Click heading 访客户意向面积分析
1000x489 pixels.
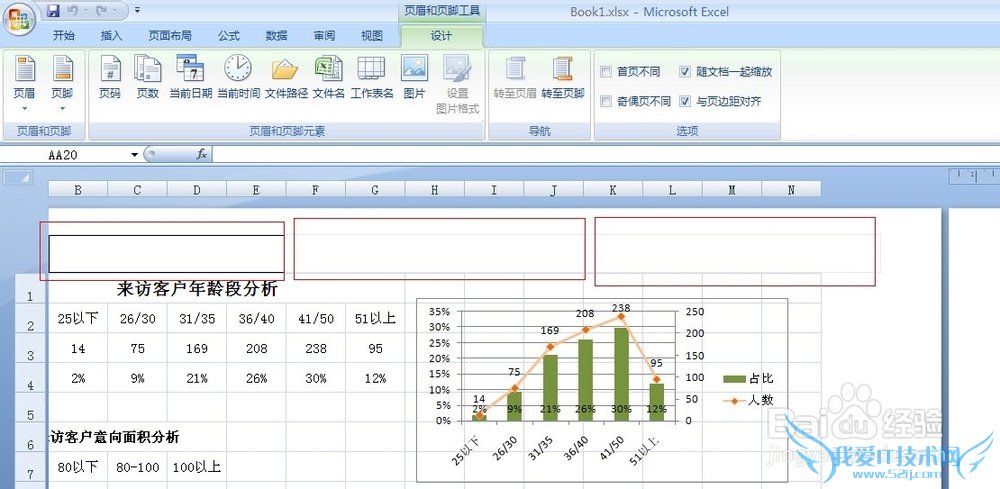[115, 437]
